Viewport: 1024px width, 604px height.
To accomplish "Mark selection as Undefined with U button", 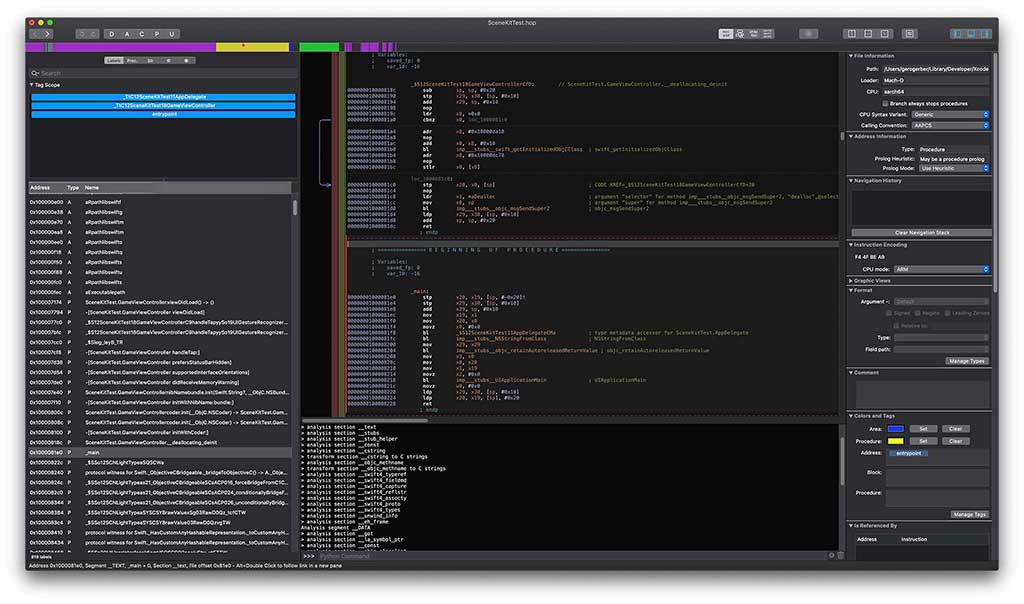I will [x=172, y=34].
